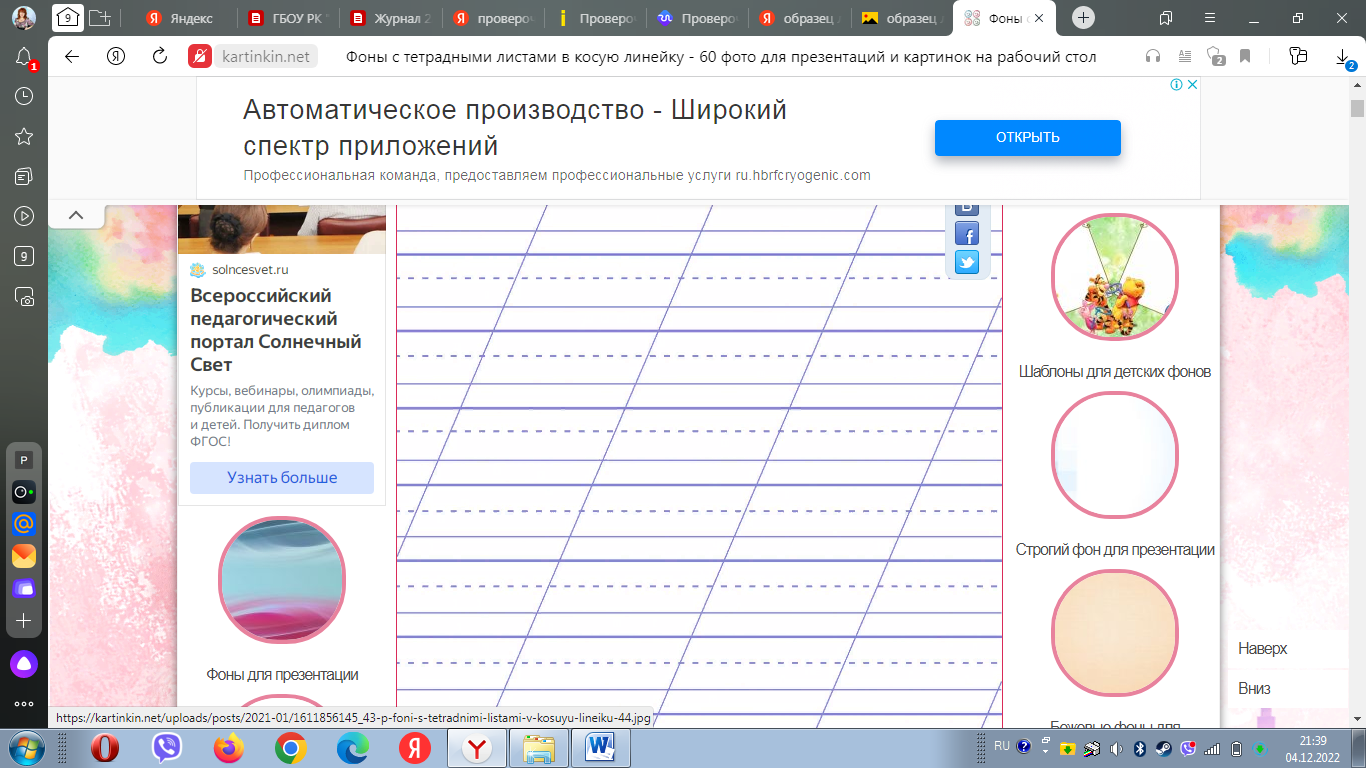Screen dimensions: 1366x768
Task: Open the volume control in tray
Action: pyautogui.click(x=1116, y=748)
